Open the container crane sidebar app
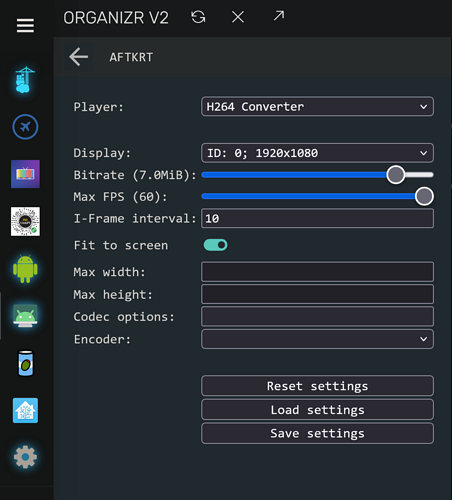This screenshot has width=452, height=500. [25, 80]
